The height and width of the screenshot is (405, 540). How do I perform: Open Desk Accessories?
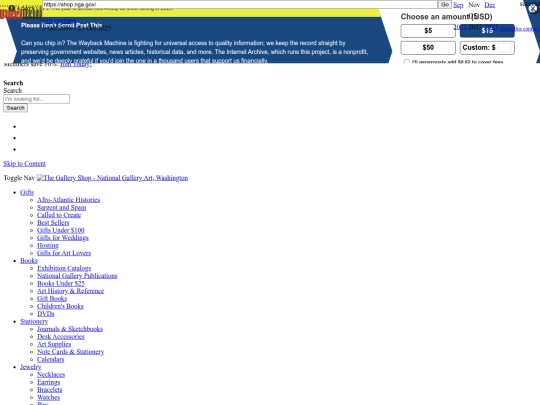[x=61, y=336]
